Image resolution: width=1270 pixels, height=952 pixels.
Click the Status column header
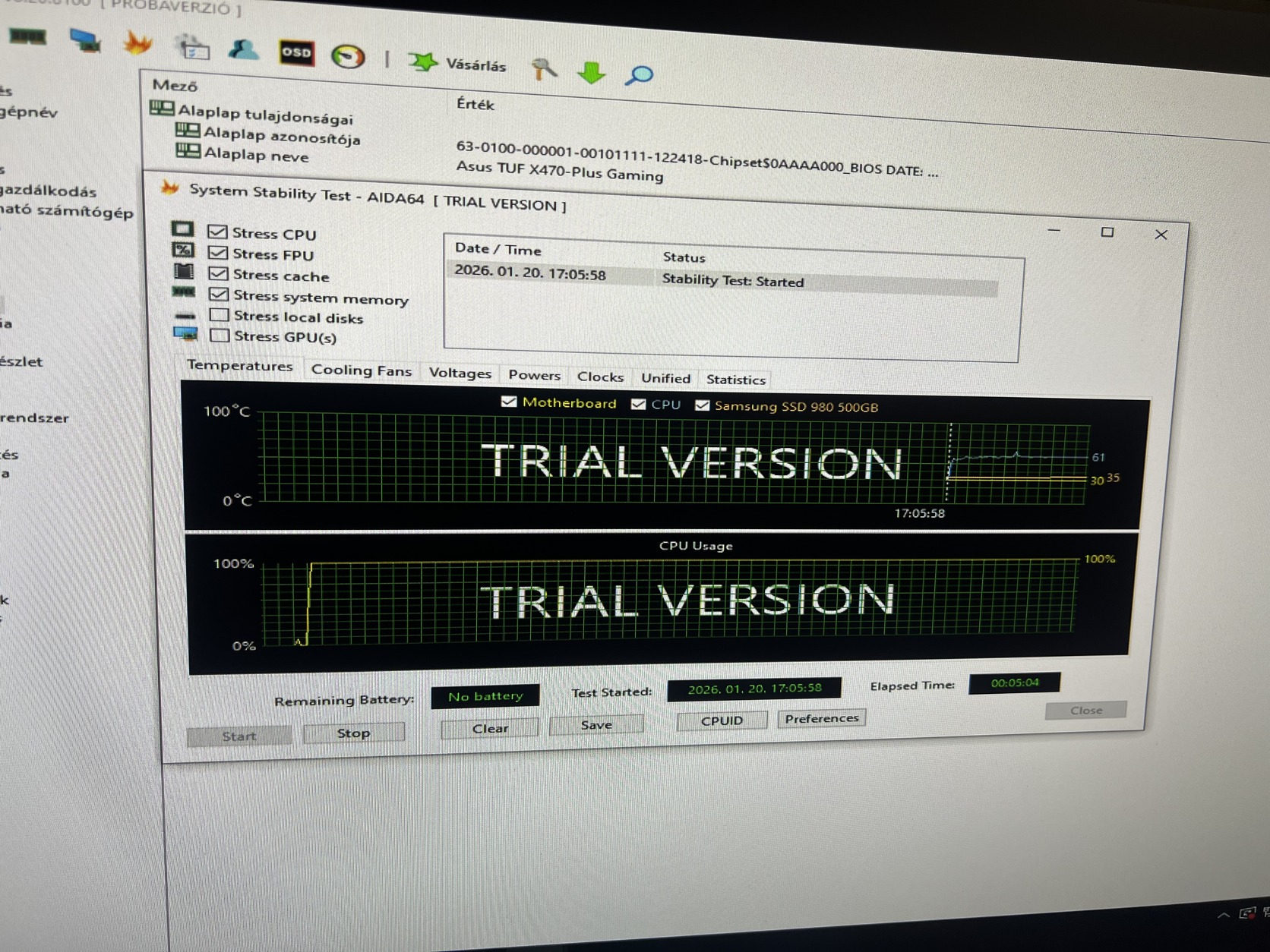[684, 257]
